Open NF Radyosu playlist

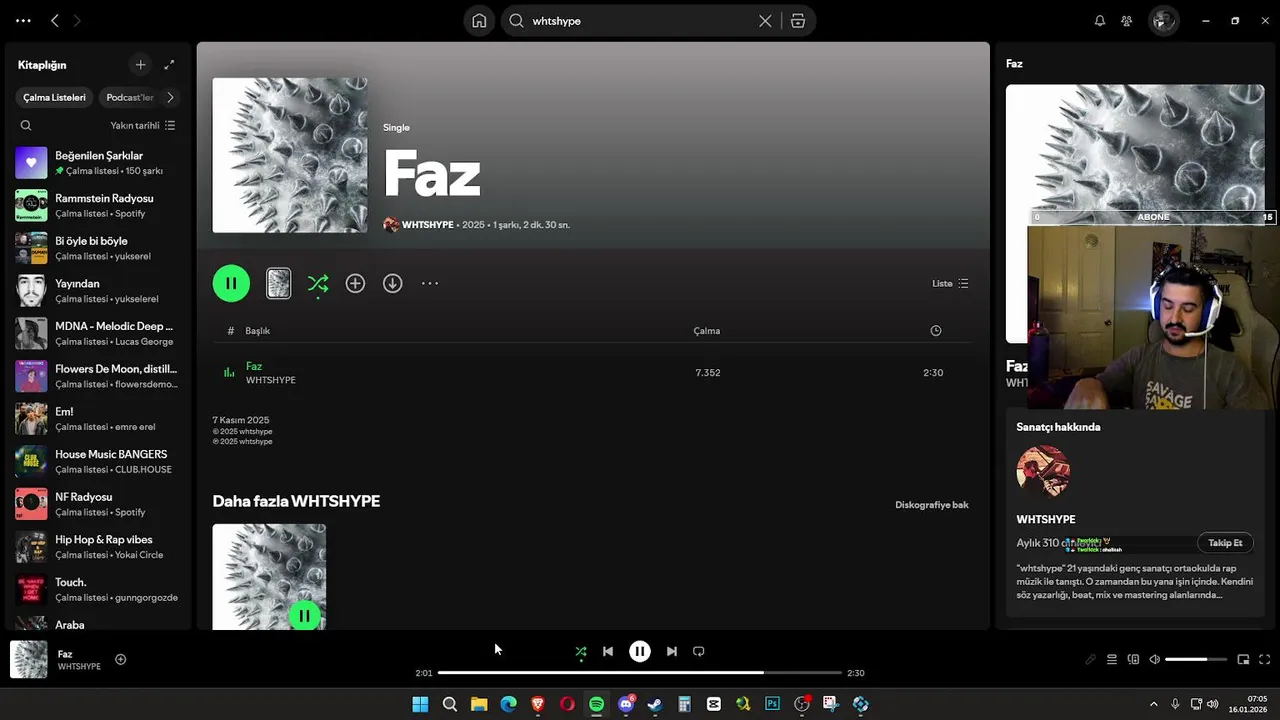point(98,504)
